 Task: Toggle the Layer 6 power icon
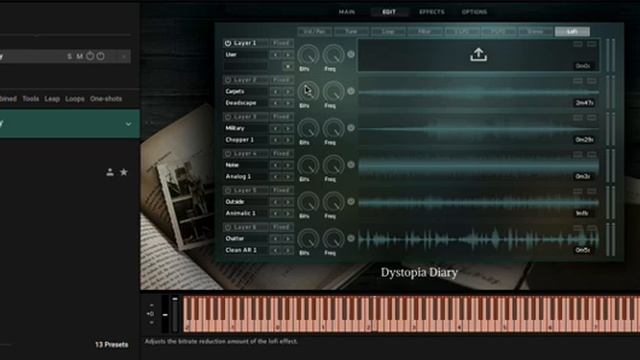228,227
